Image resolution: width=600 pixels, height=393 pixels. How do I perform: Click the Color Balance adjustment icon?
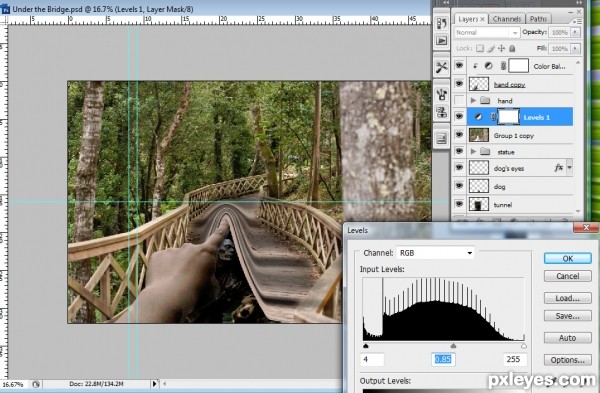[489, 66]
